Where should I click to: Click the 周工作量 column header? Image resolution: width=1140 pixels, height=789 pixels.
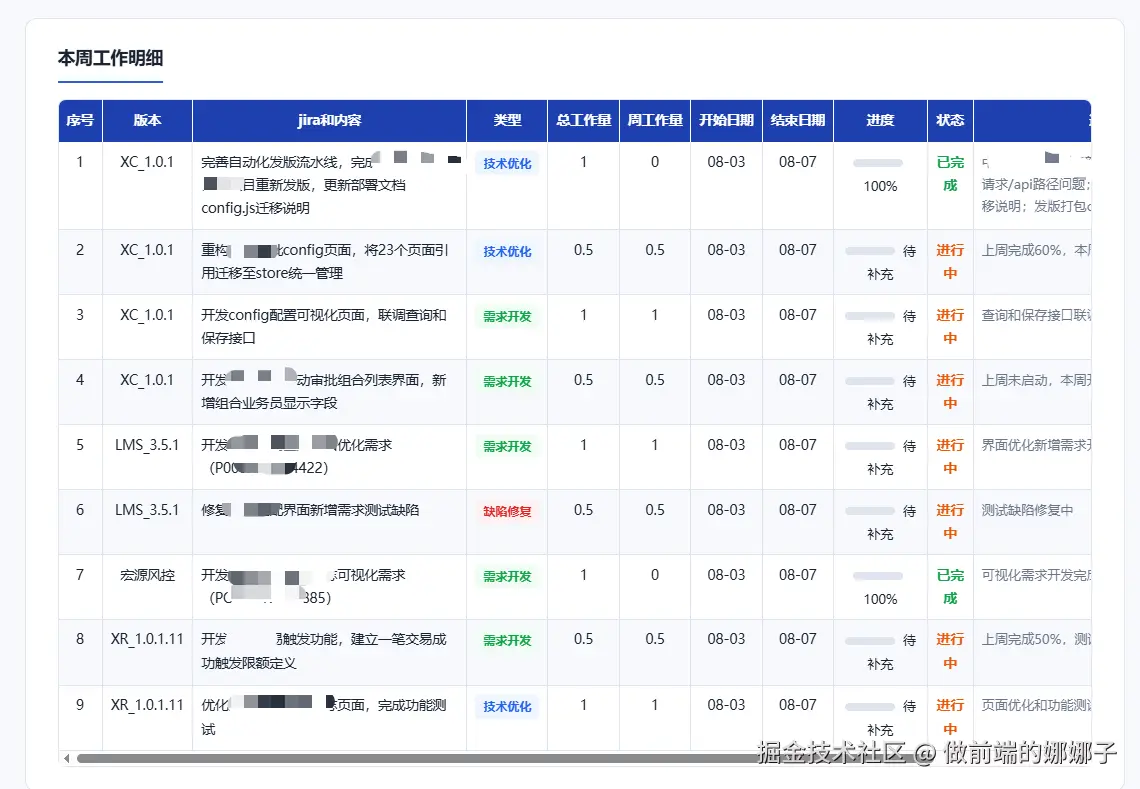[x=654, y=120]
